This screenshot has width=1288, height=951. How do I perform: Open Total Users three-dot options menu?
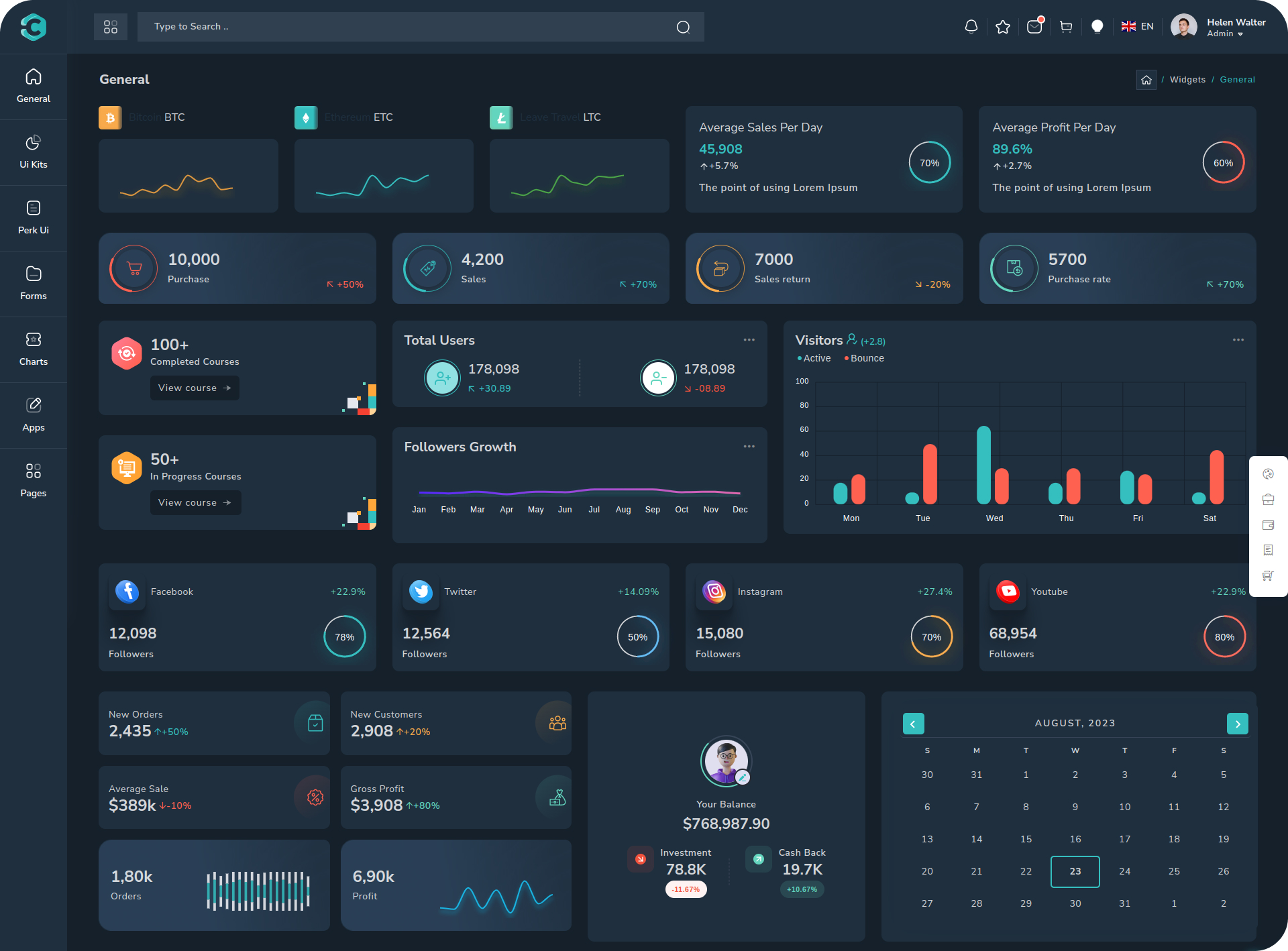pyautogui.click(x=749, y=340)
